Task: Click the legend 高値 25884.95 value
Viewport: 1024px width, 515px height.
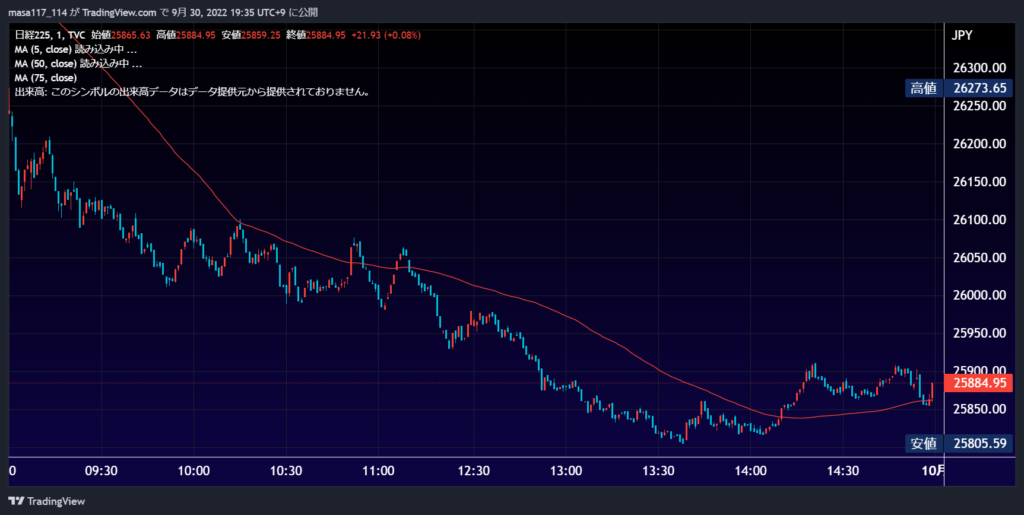Action: (x=186, y=35)
